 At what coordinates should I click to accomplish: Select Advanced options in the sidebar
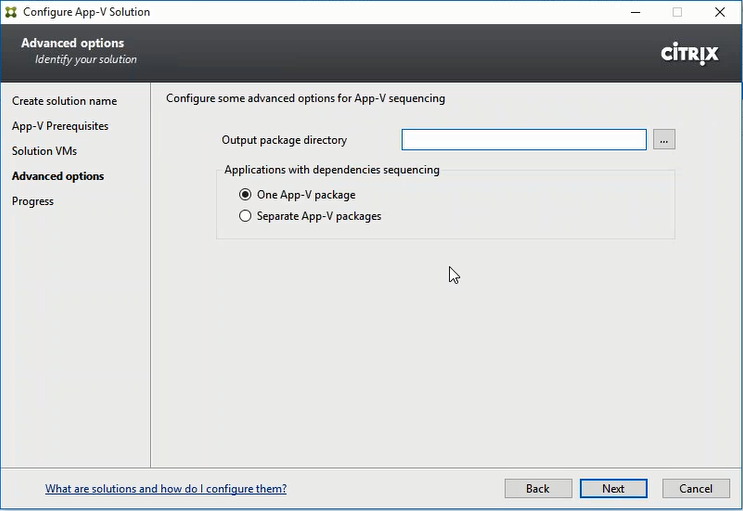point(58,176)
